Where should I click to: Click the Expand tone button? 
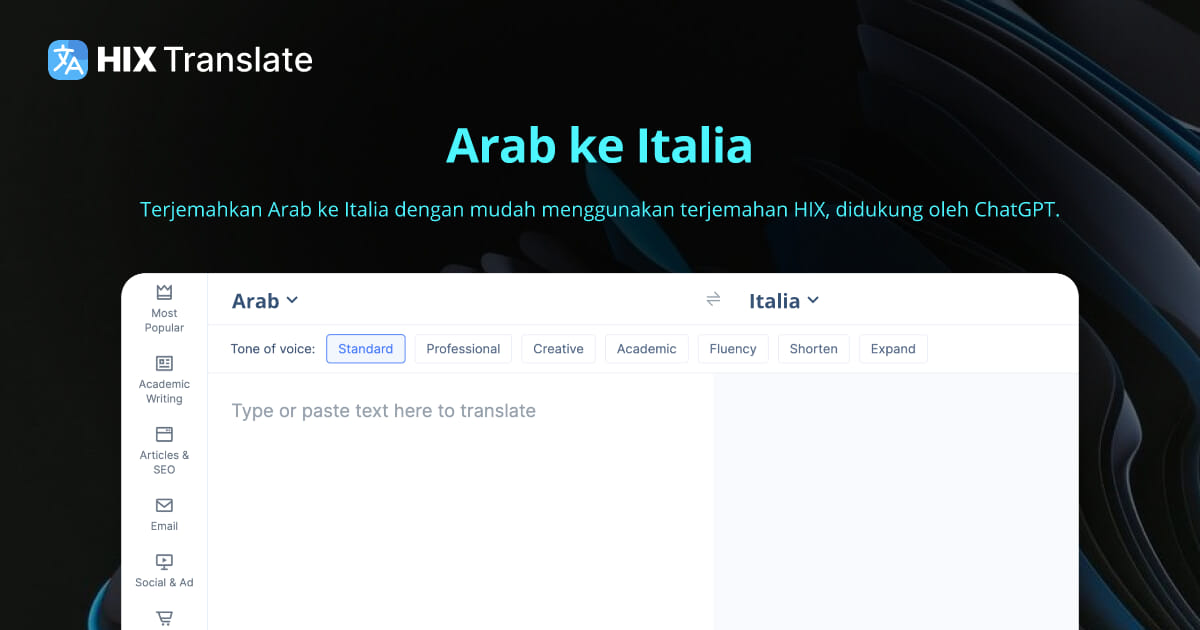pos(893,348)
